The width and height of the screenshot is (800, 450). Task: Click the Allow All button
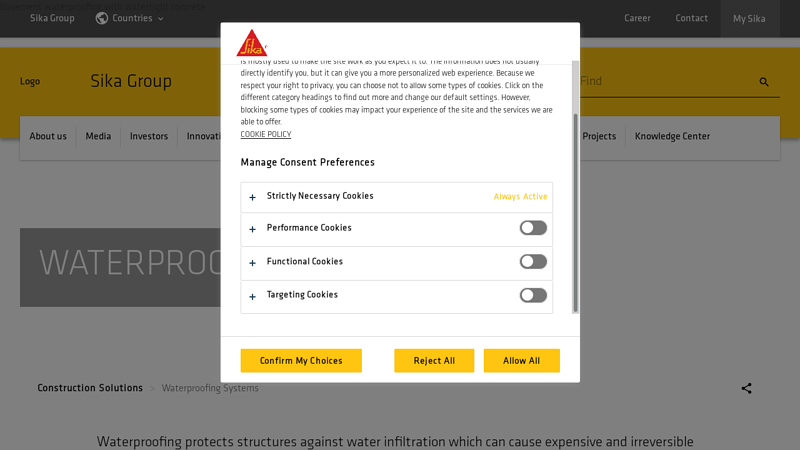(x=521, y=361)
